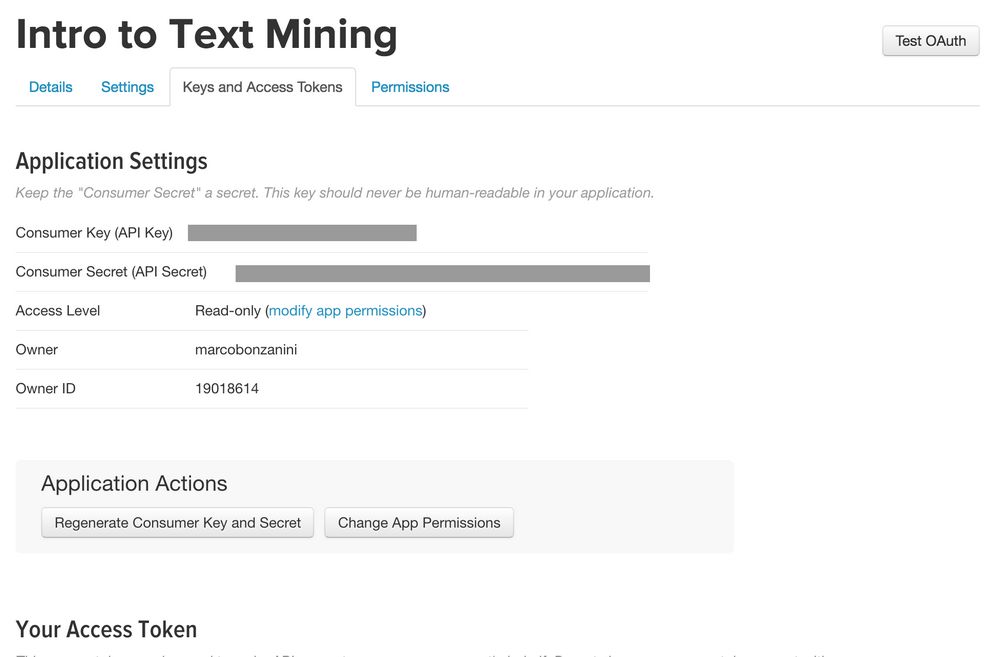Click the Consumer Key (API Key) label
The height and width of the screenshot is (657, 1000).
click(94, 233)
